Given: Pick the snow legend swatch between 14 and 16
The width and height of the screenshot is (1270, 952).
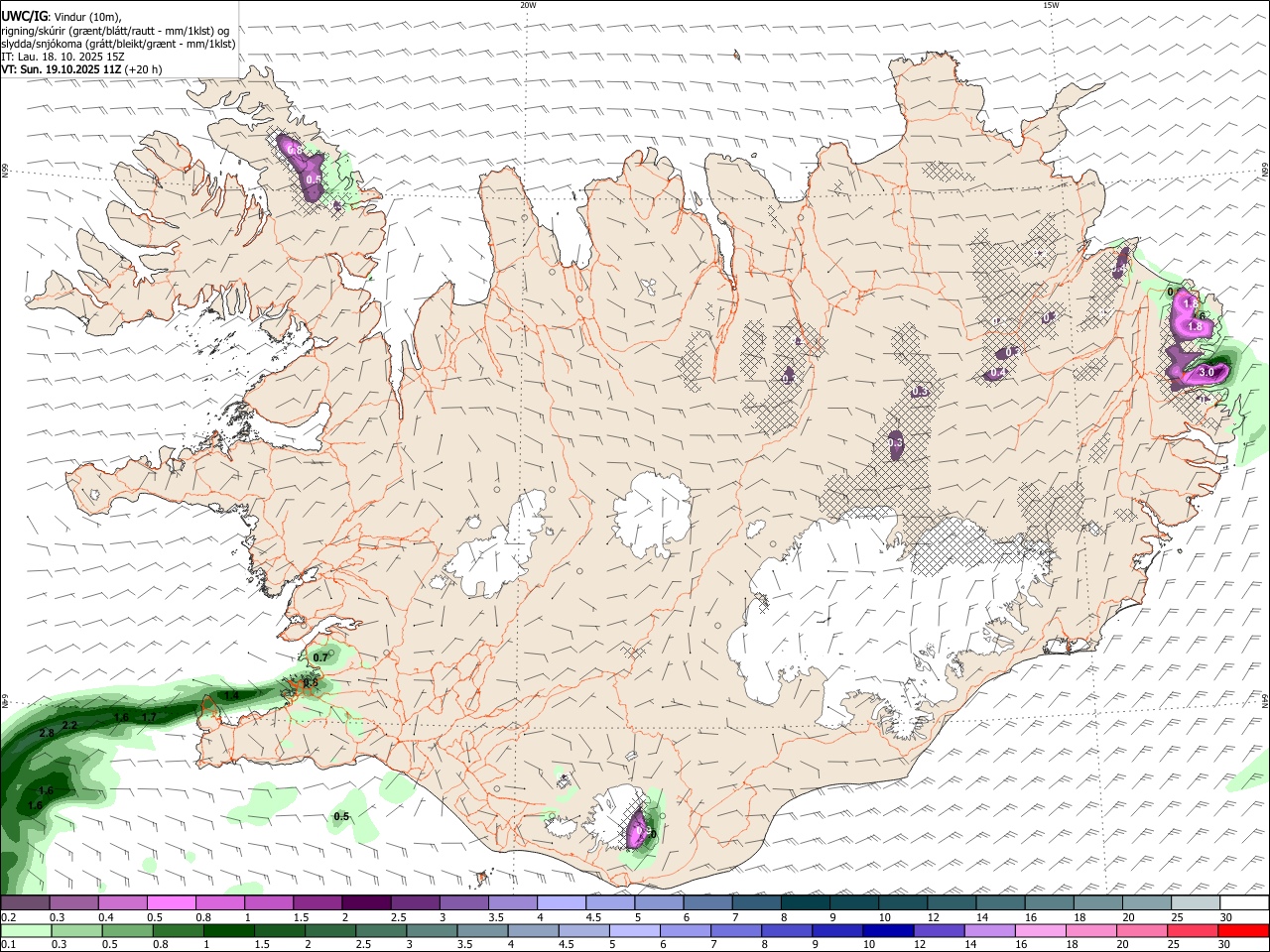Looking at the screenshot, I should (1000, 902).
